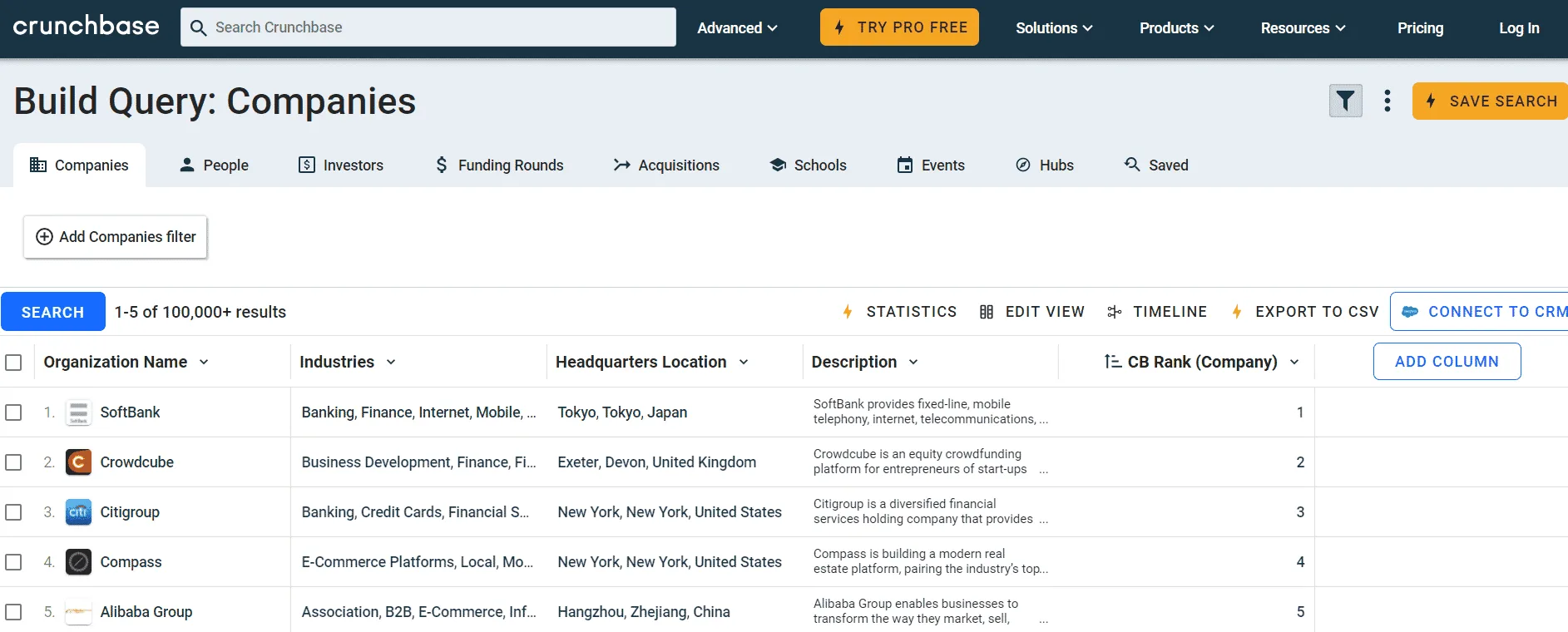
Task: Select the Alibaba Group row checkbox
Action: [13, 612]
